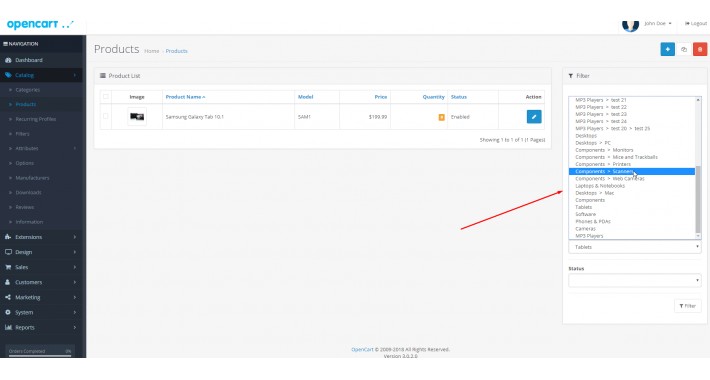Open the category dropdown showing Tablets
The height and width of the screenshot is (380, 710).
point(635,247)
